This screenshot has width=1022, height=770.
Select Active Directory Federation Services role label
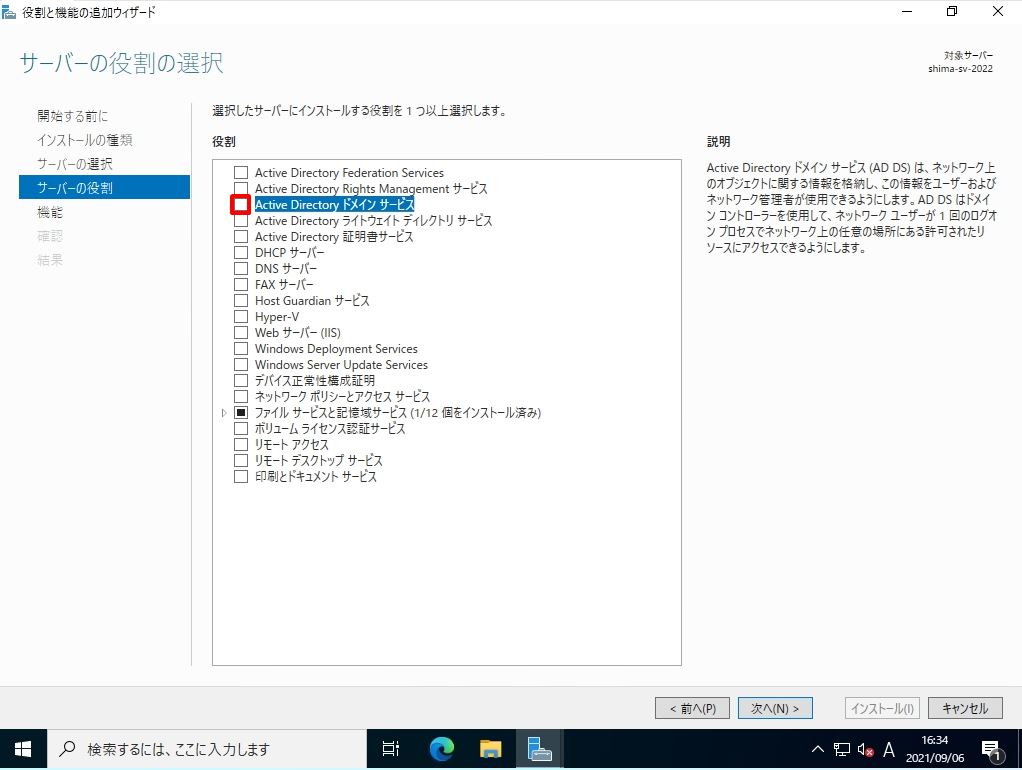point(349,172)
